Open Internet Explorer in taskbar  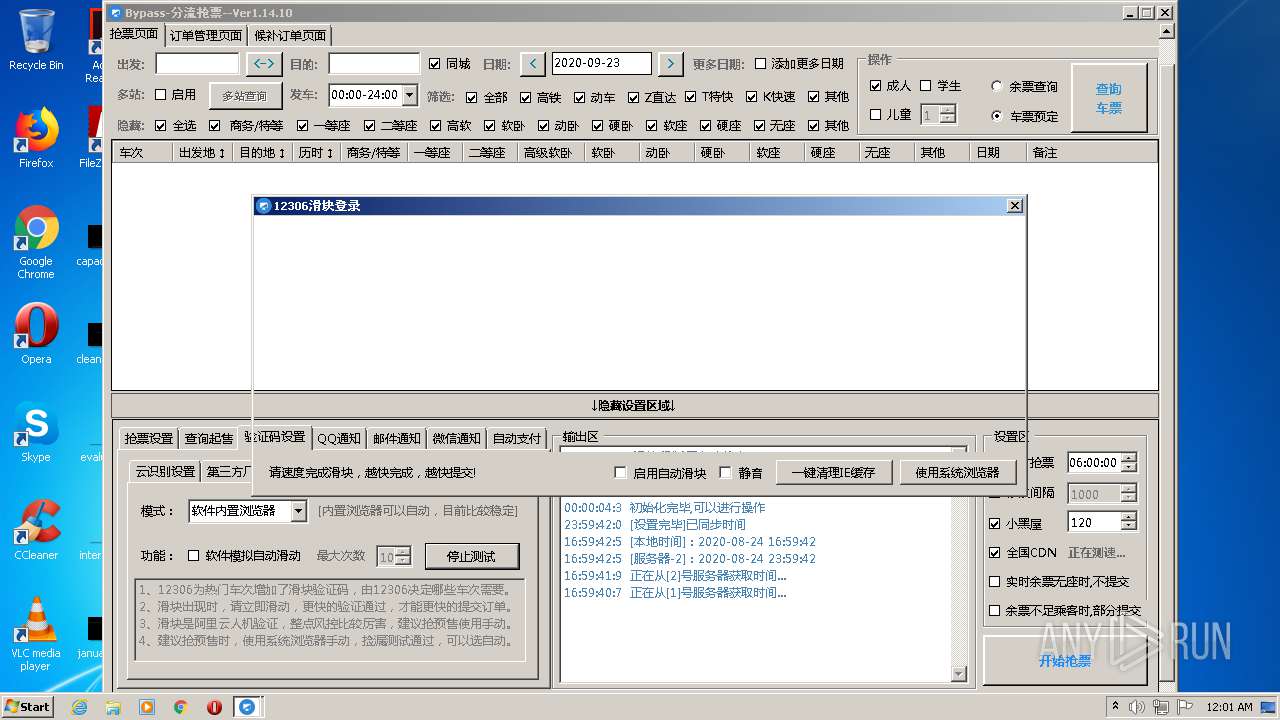point(80,707)
